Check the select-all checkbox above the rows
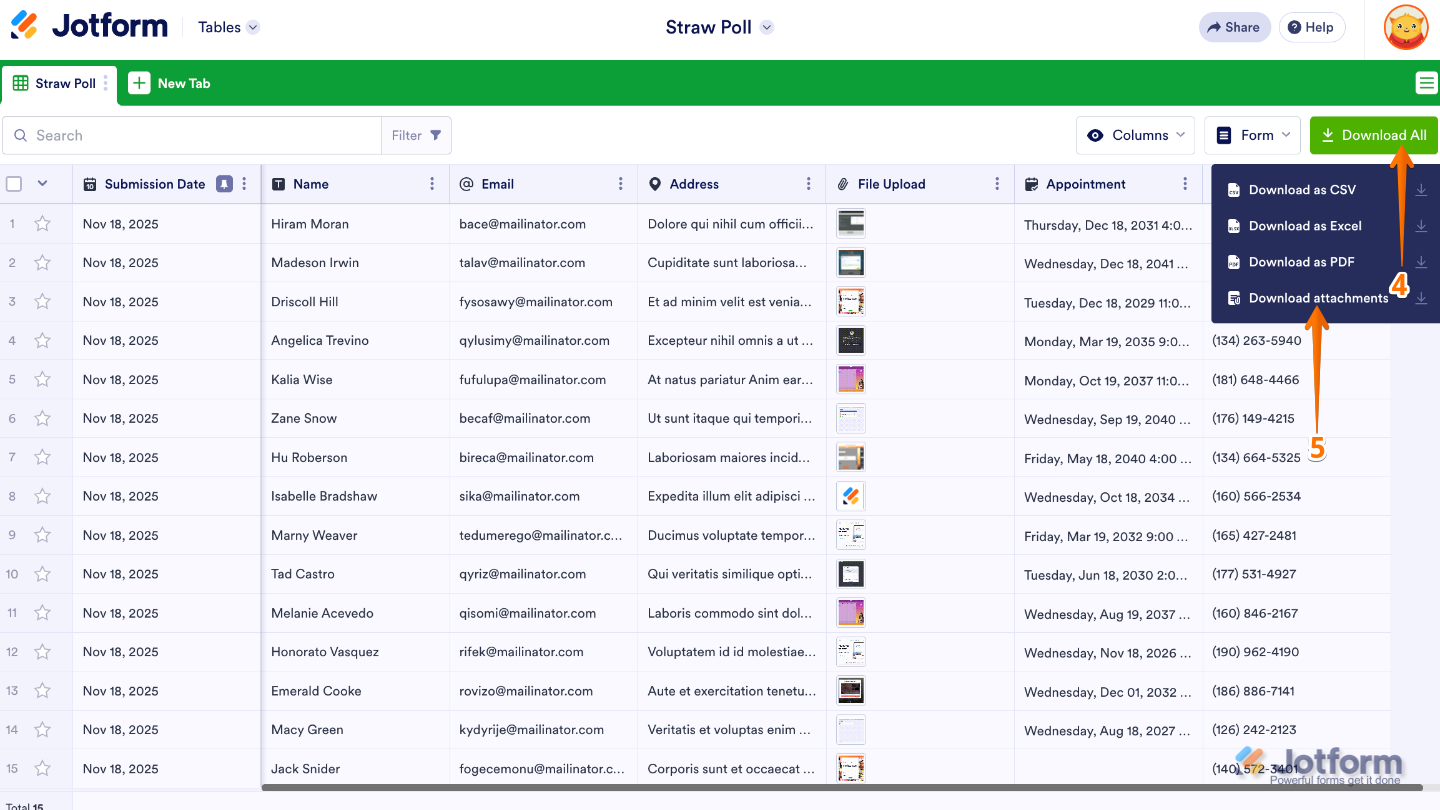 (14, 183)
